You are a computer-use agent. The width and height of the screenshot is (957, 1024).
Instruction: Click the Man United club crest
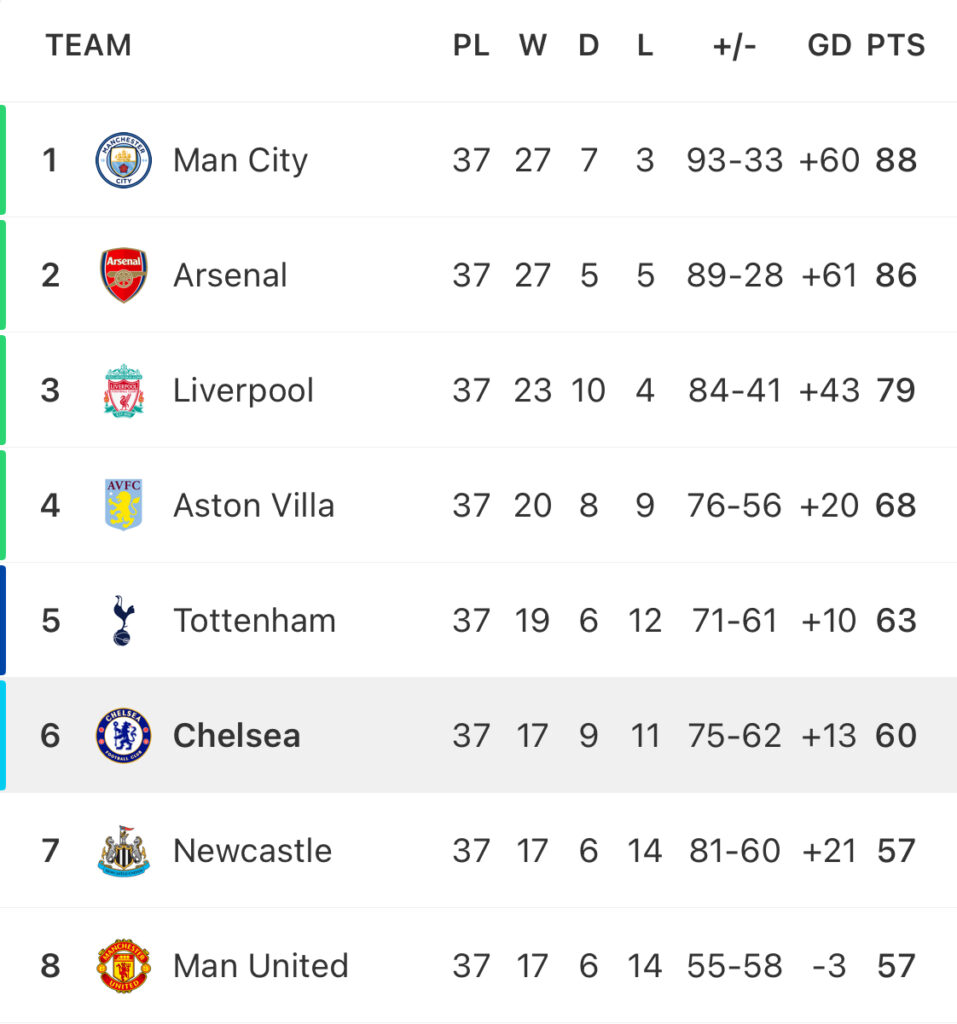[x=123, y=965]
